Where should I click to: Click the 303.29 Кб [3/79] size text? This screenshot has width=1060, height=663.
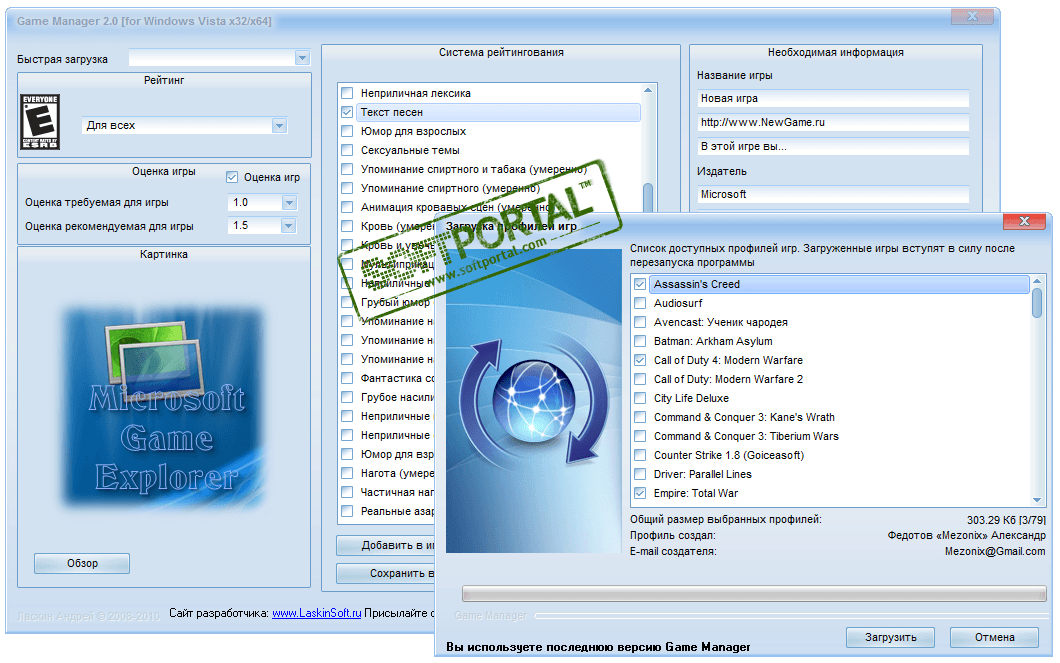[1006, 520]
